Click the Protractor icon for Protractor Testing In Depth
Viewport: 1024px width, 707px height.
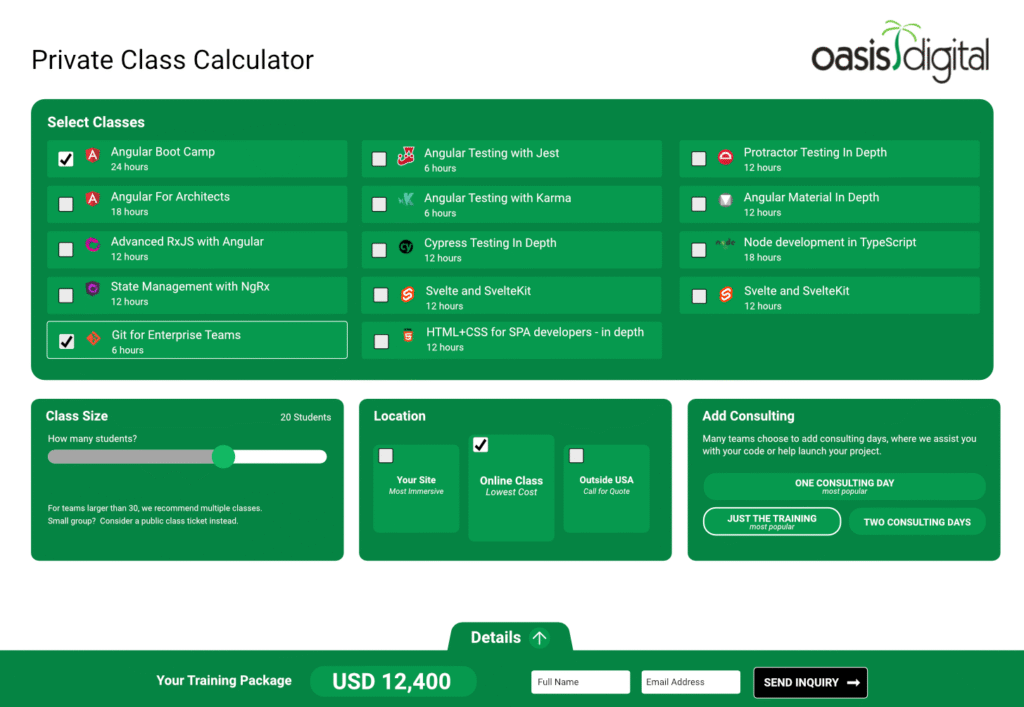(x=726, y=157)
